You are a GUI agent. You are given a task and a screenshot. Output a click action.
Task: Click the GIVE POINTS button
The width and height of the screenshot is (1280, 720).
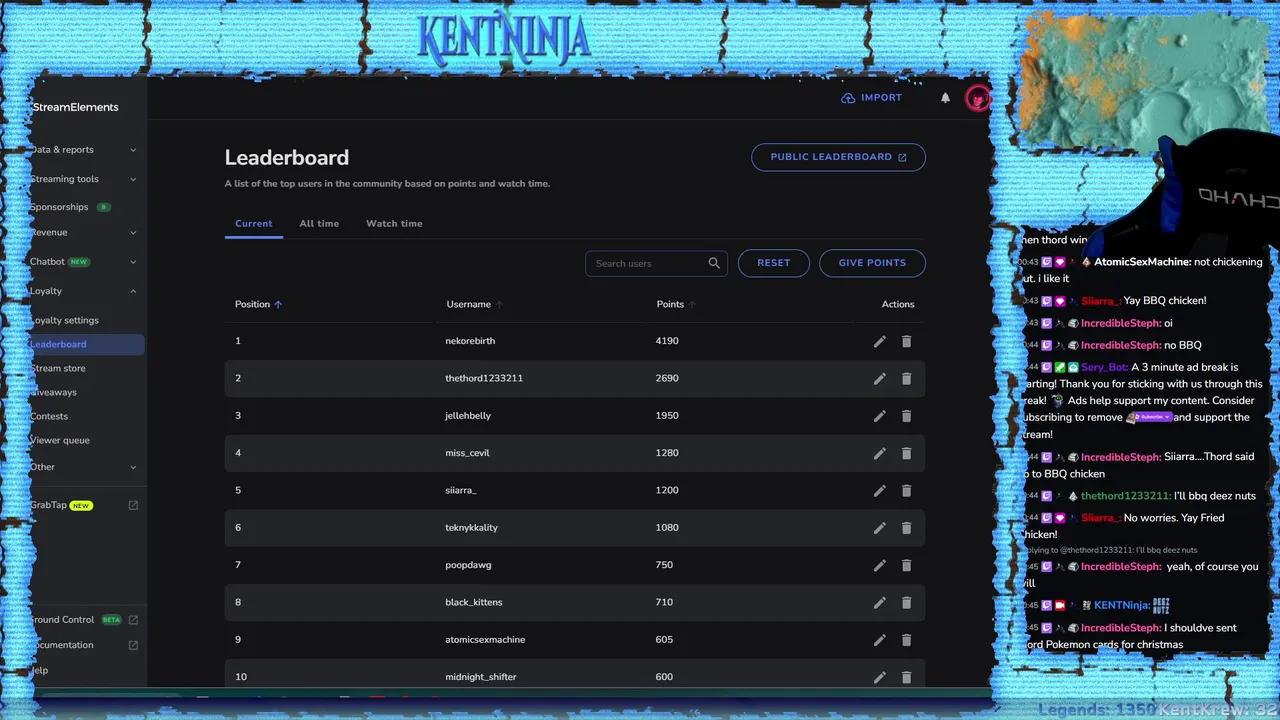coord(872,263)
